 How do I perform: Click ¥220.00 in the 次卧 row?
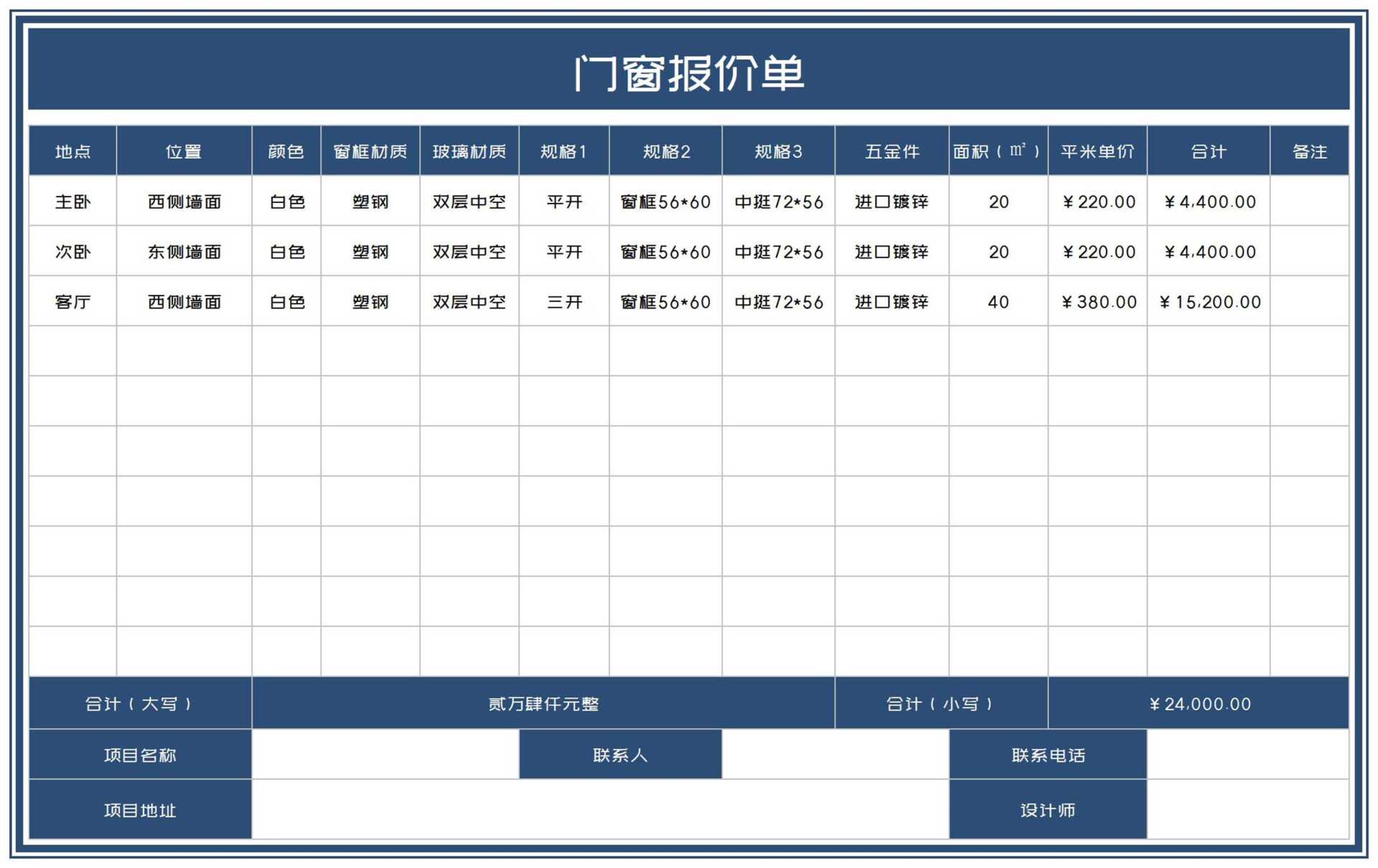point(1097,252)
